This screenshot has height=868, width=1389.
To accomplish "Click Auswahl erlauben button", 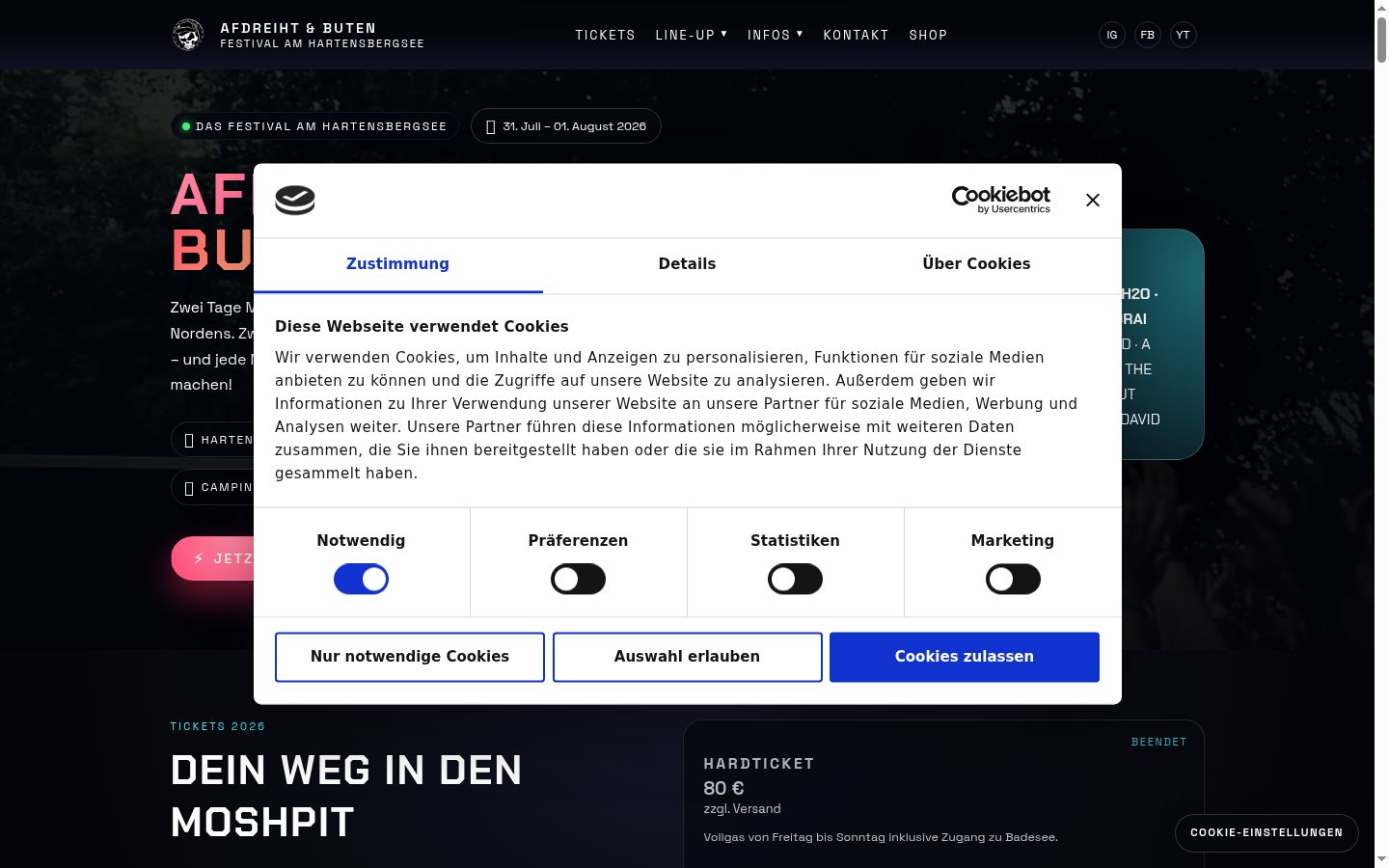I will tap(688, 657).
